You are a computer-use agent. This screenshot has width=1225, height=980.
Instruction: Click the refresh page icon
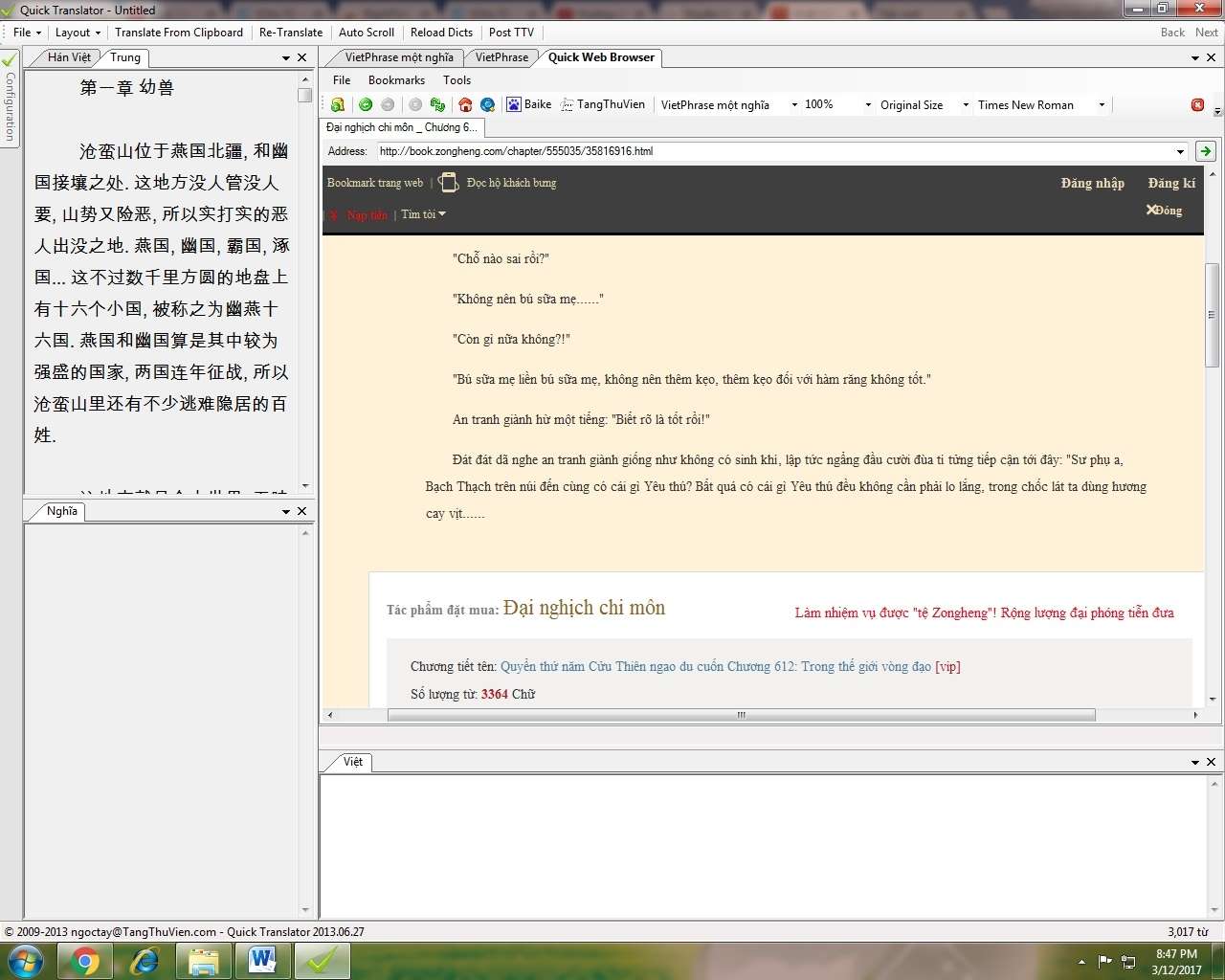click(437, 104)
